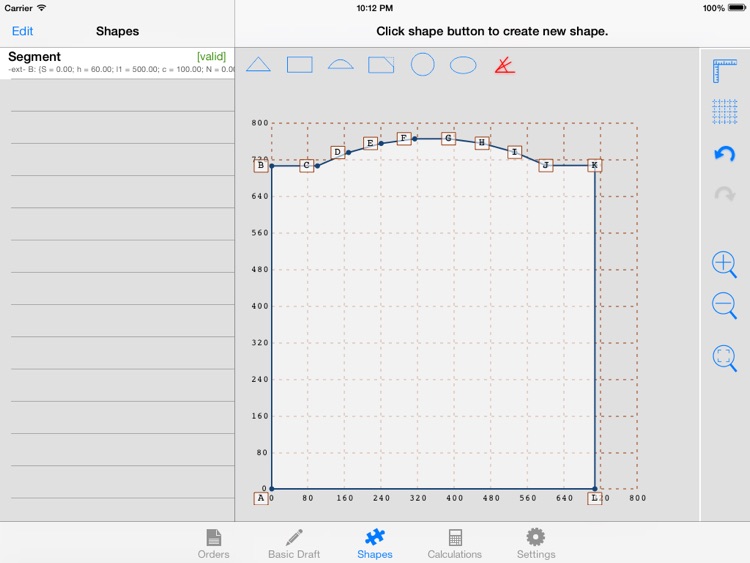Tap the Edit button
This screenshot has height=563, width=750.
click(22, 31)
